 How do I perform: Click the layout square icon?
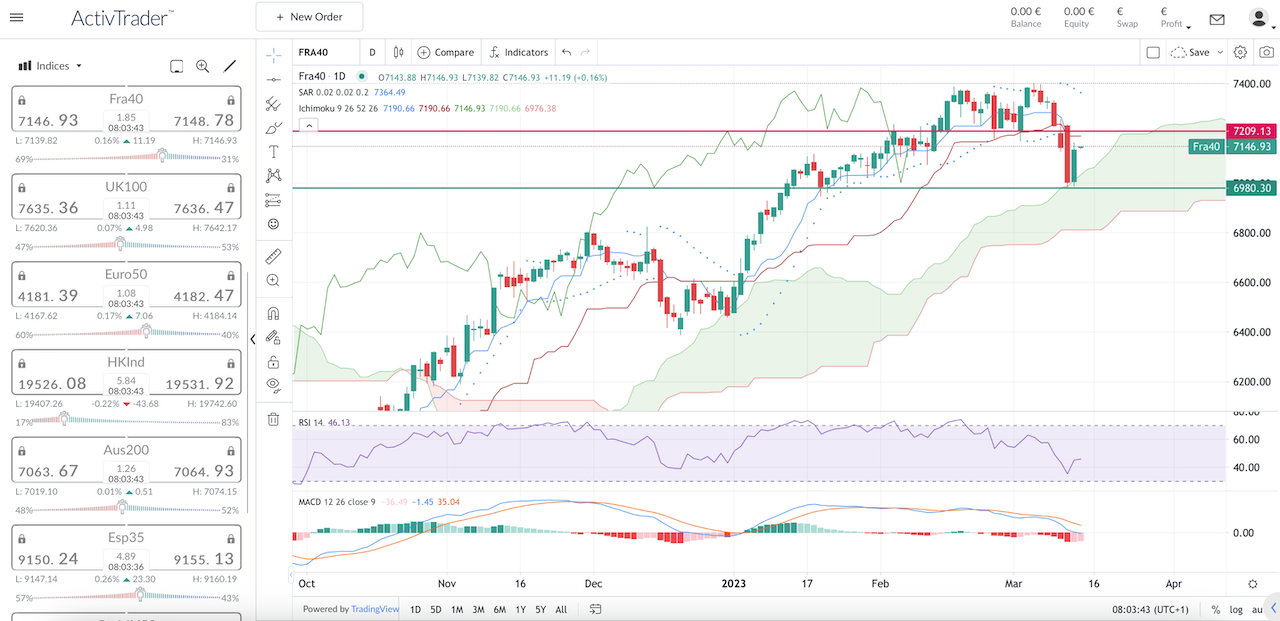[x=1153, y=52]
